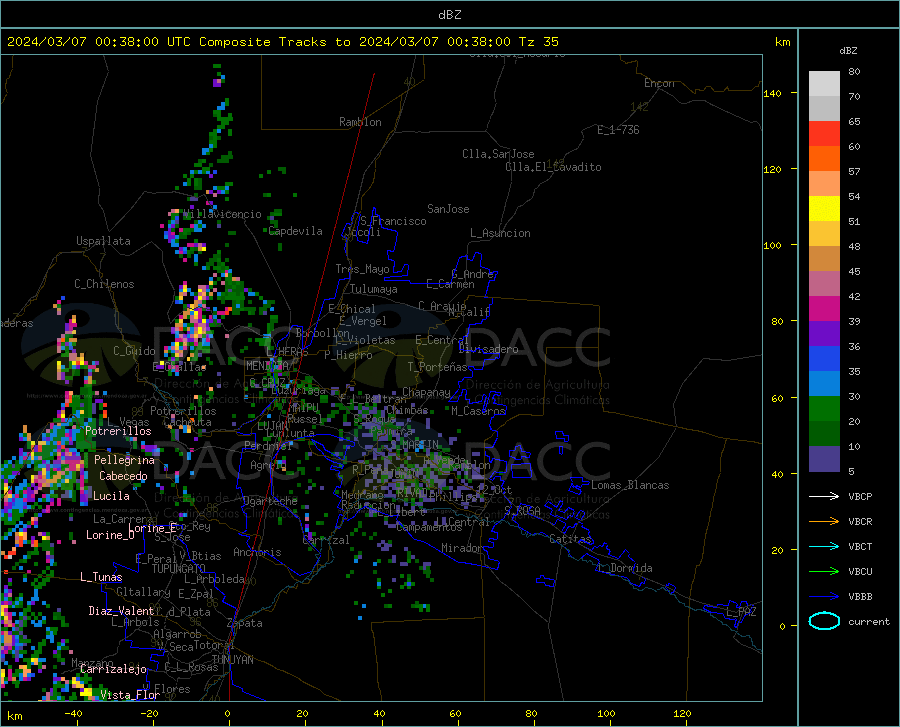Click the M_Caseros map label
Viewport: 900px width, 727px height.
[x=478, y=411]
